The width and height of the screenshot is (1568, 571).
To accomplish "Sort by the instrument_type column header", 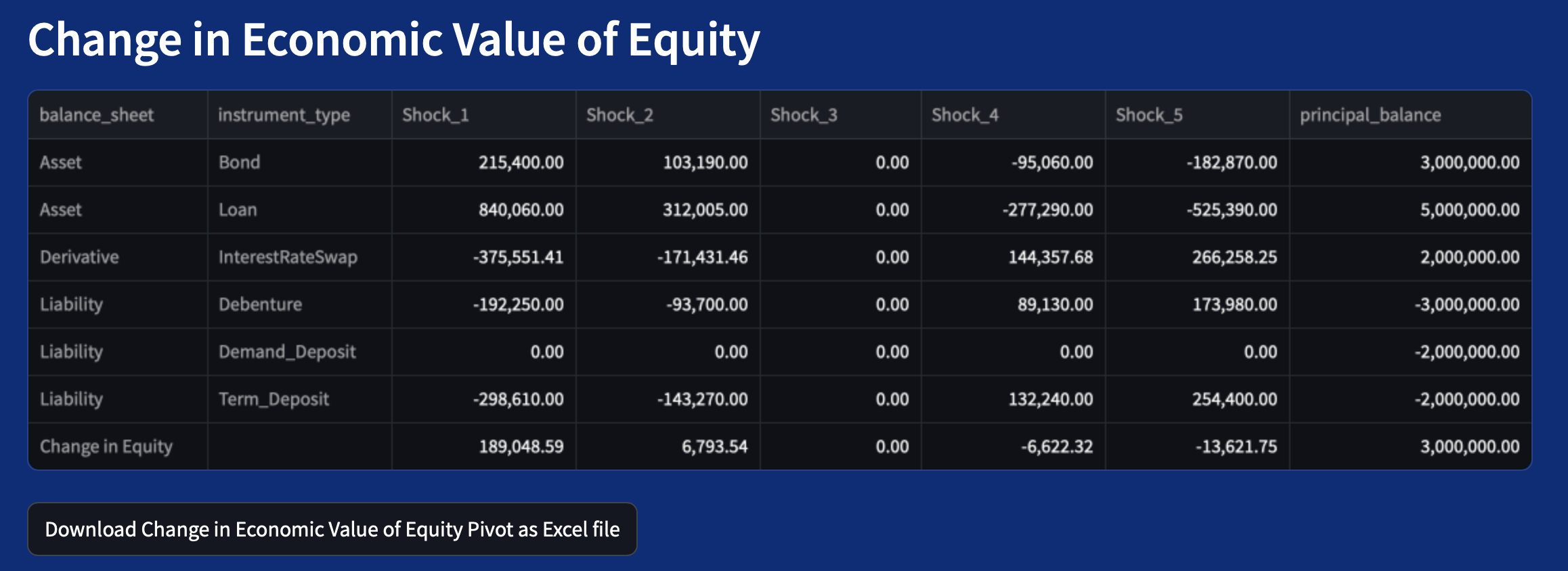I will (284, 115).
